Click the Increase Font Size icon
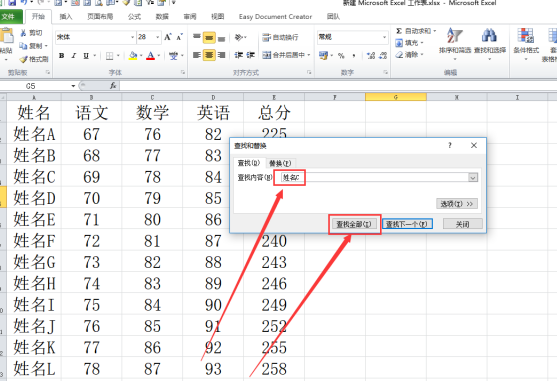Viewport: 557px width, 381px height. [x=168, y=37]
